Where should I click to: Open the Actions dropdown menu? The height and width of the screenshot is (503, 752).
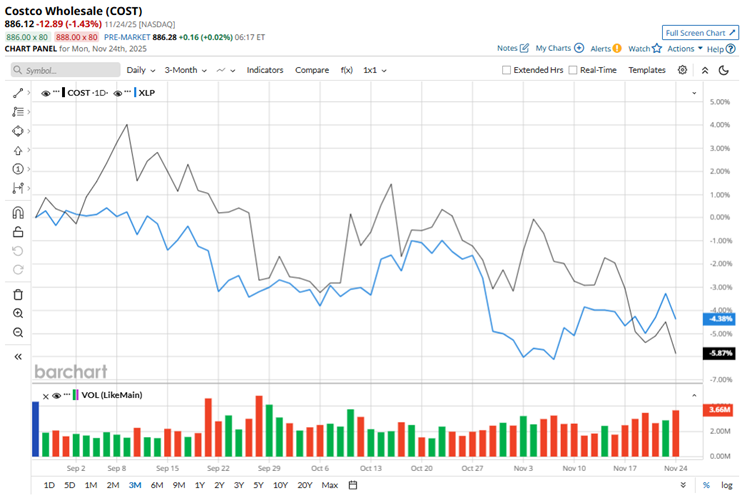pyautogui.click(x=684, y=48)
